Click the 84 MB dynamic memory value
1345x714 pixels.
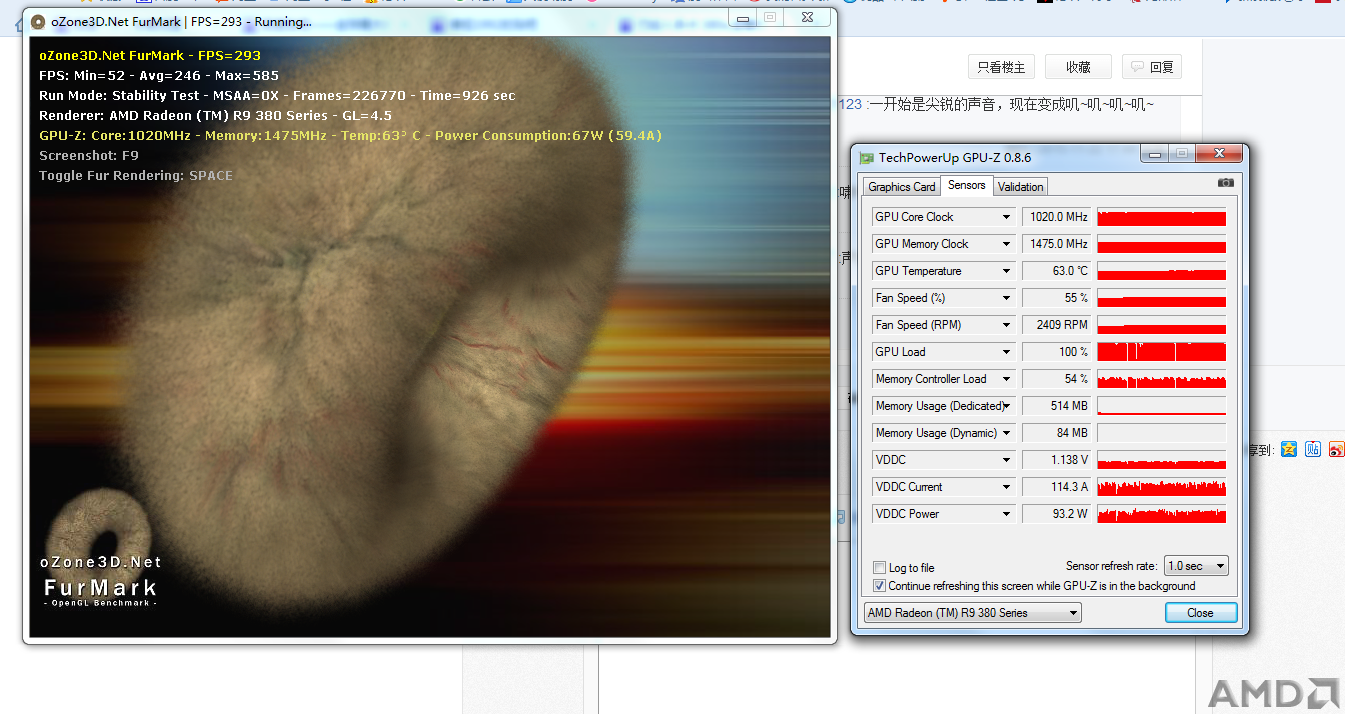pyautogui.click(x=1056, y=433)
